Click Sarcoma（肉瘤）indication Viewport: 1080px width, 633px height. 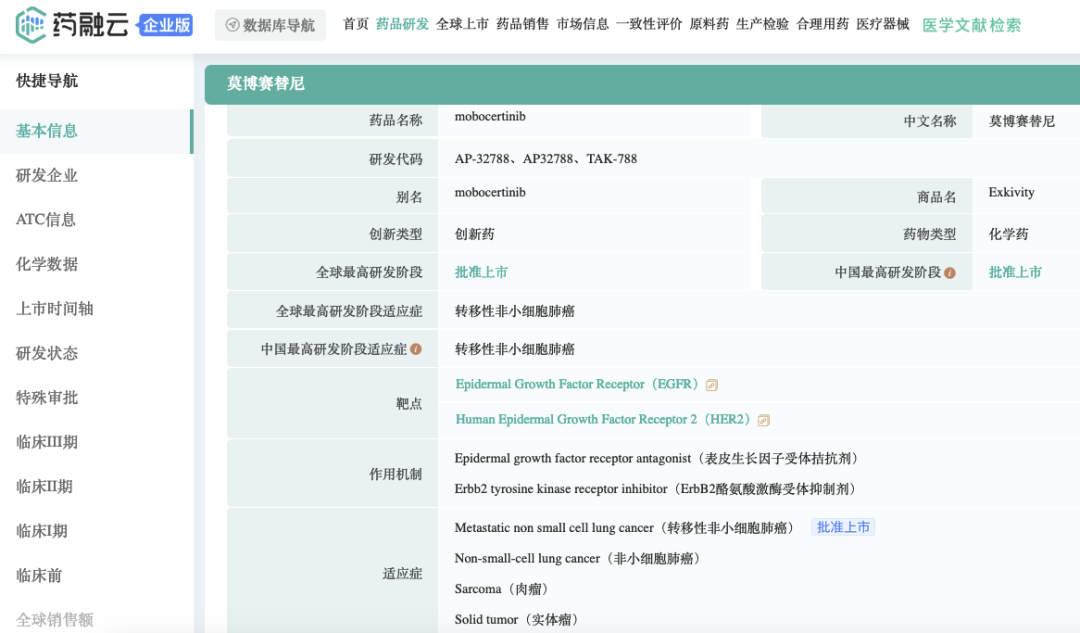pyautogui.click(x=503, y=589)
